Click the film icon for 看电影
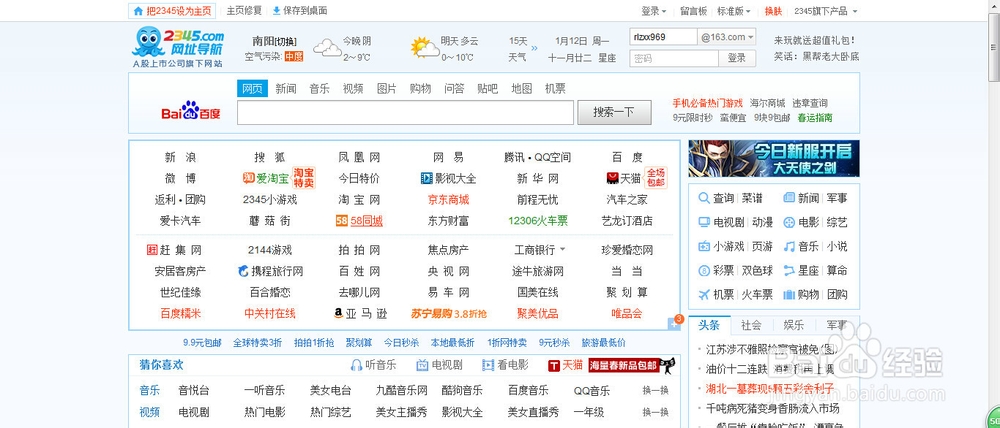This screenshot has height=428, width=1000. point(489,365)
